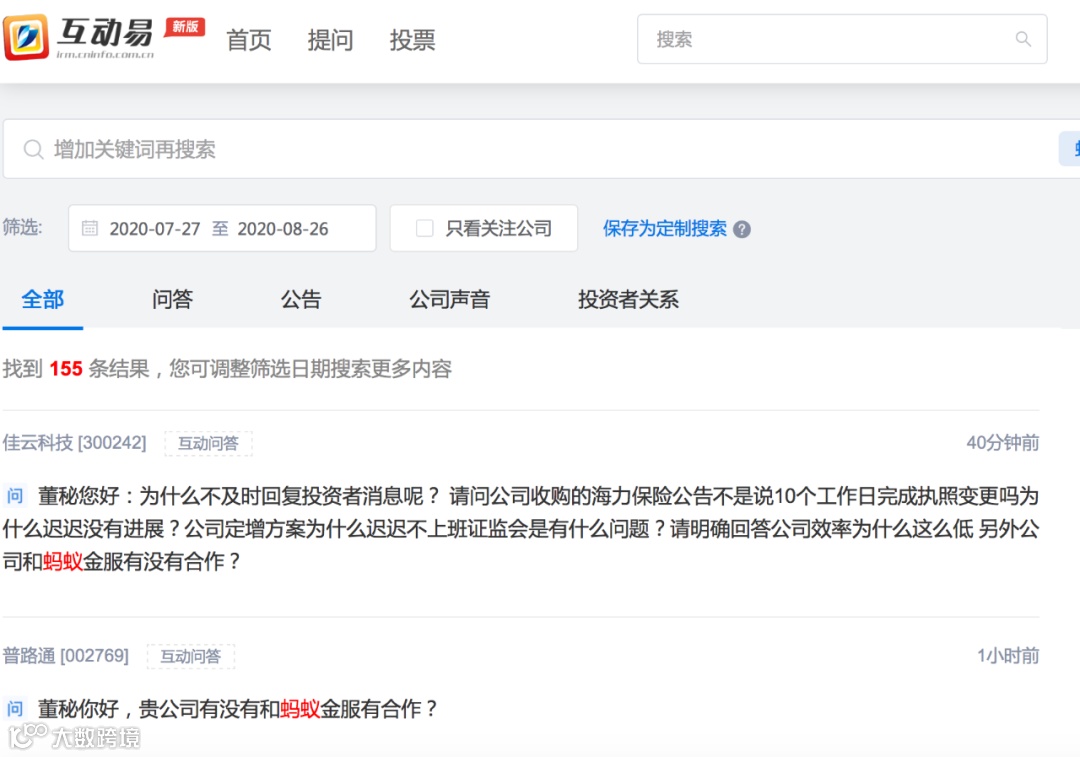Open the 普路通 question about 蚂蚁金服合作
Screen dimensions: 1080x757
tap(237, 709)
